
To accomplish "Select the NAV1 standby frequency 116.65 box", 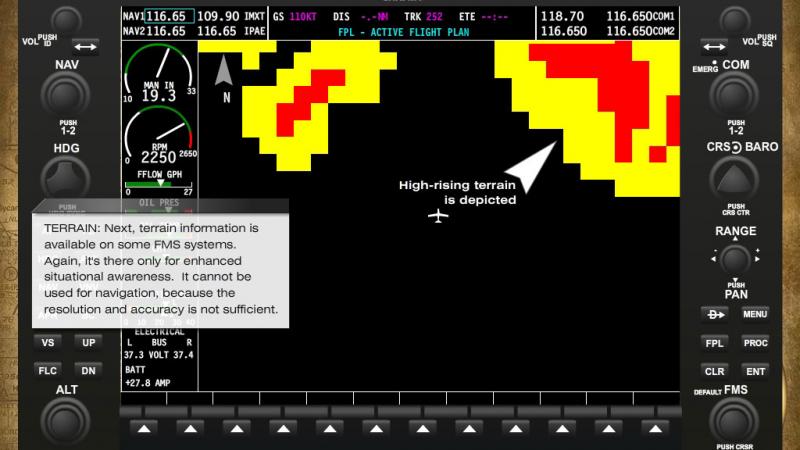I will pyautogui.click(x=169, y=16).
